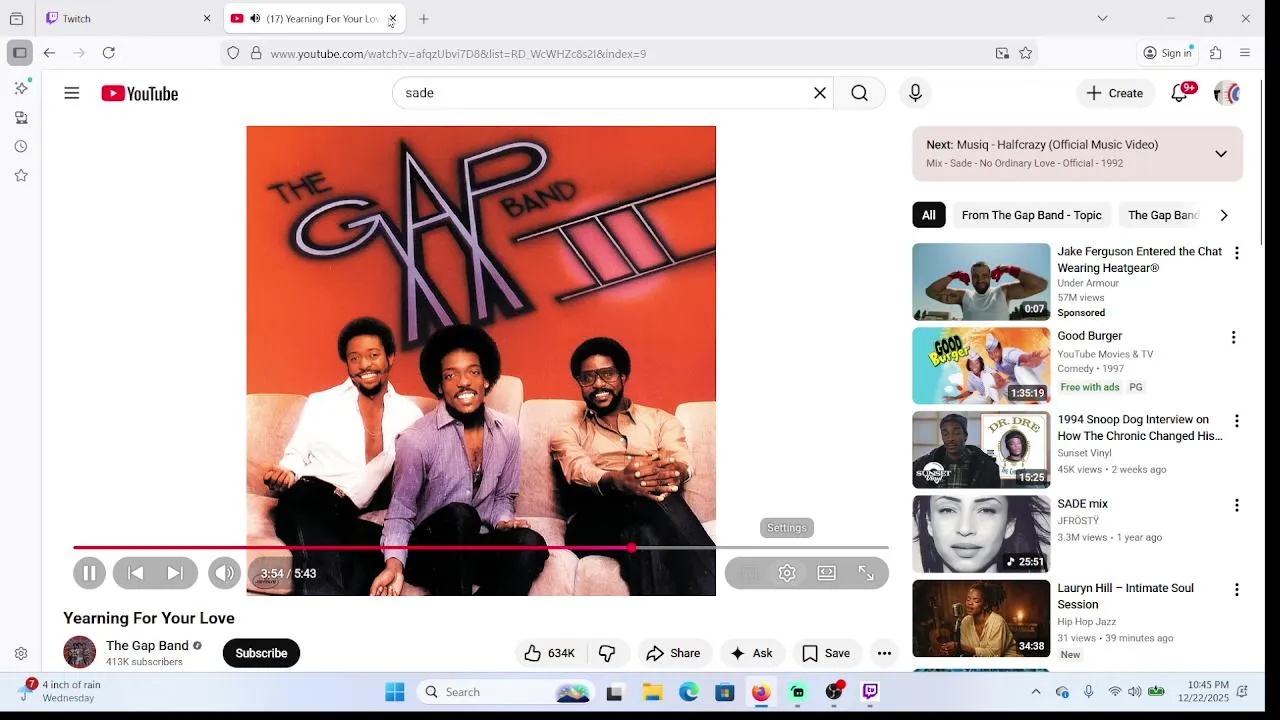Go back in browser
Screen dimensions: 1280x720
pyautogui.click(x=49, y=53)
